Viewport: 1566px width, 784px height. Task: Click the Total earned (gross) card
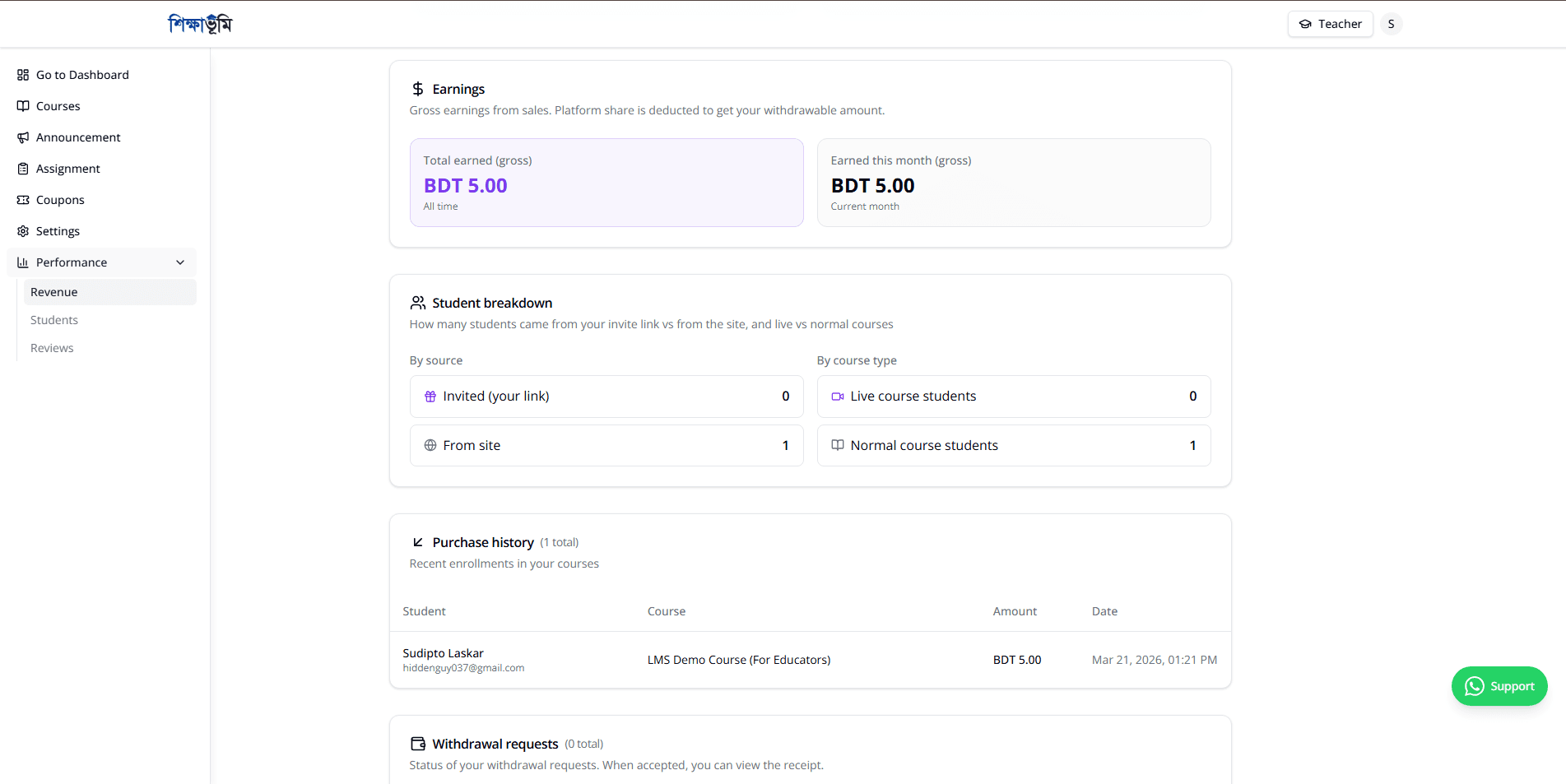[x=606, y=183]
